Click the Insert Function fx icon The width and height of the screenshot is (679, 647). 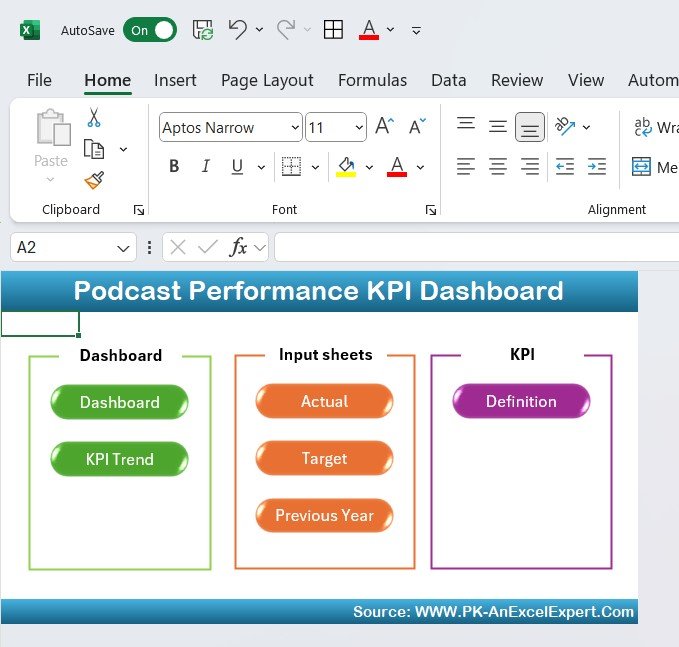(238, 247)
